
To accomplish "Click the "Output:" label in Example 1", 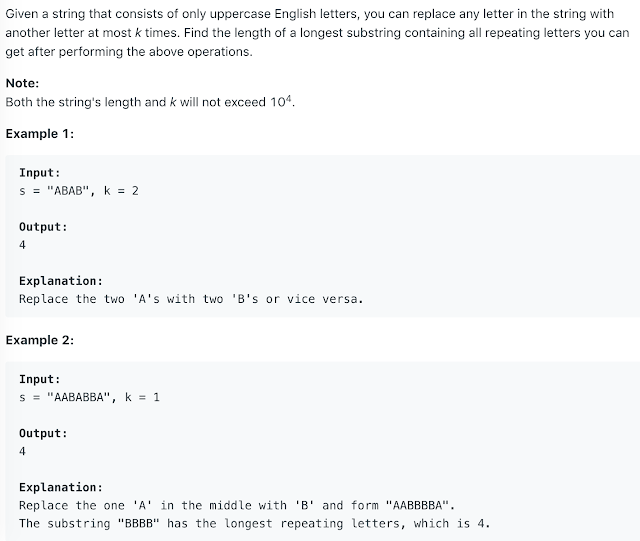I will point(44,227).
